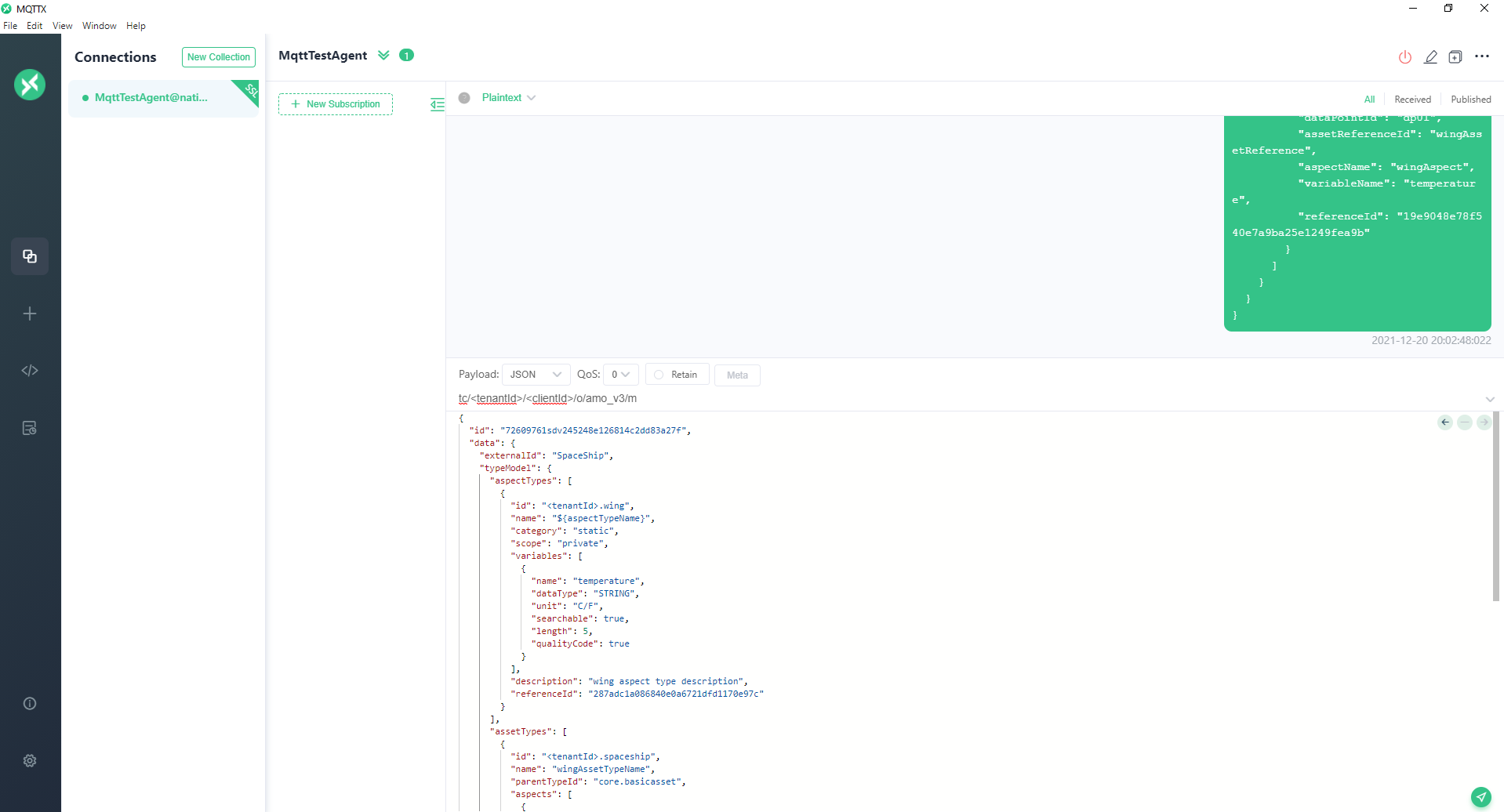1504x812 pixels.
Task: Open the Payload JSON type dropdown
Action: (536, 375)
